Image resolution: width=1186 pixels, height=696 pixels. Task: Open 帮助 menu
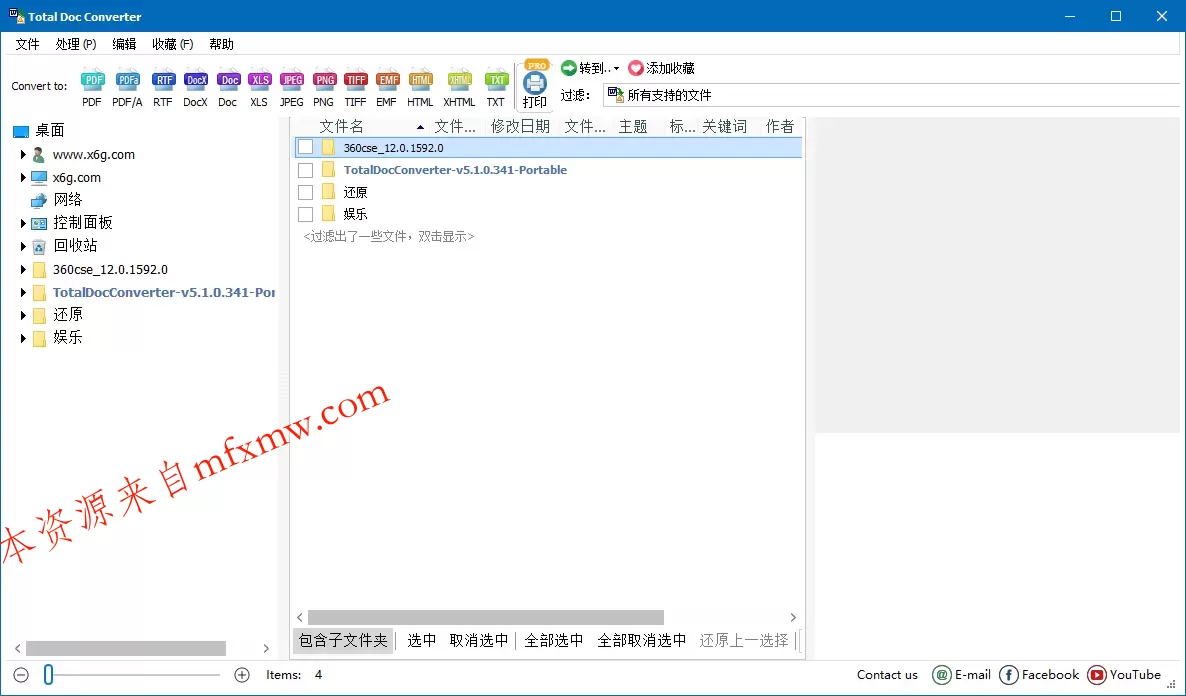coord(222,44)
